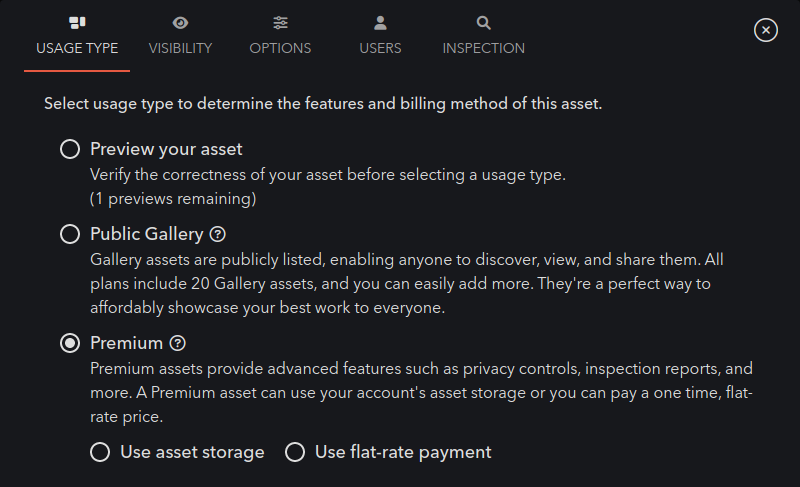Click the USAGE TYPE tab label
Image resolution: width=800 pixels, height=487 pixels.
77,48
